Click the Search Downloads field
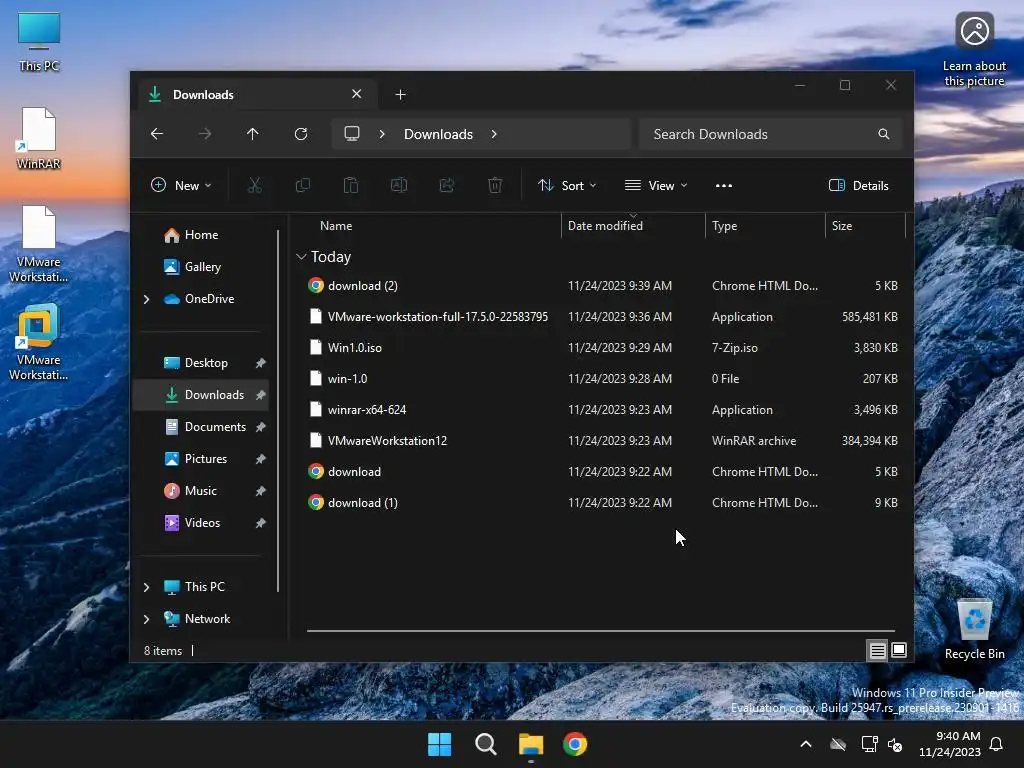Image resolution: width=1024 pixels, height=768 pixels. [x=771, y=134]
